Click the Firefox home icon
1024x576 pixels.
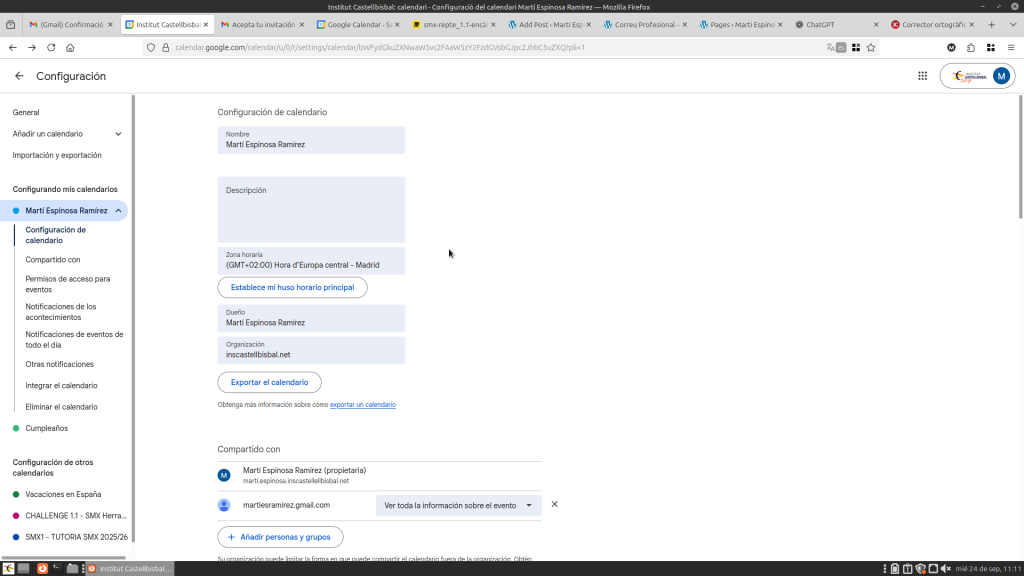pyautogui.click(x=70, y=47)
